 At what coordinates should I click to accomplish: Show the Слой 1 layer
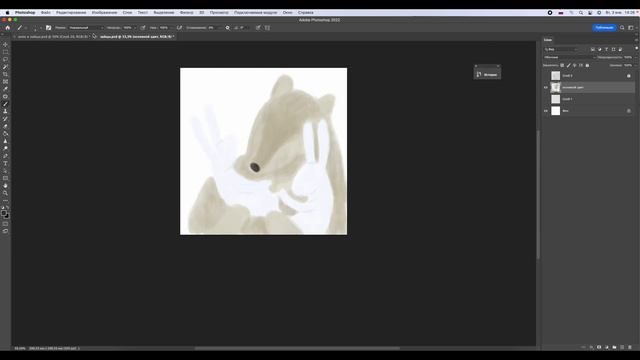tap(546, 99)
